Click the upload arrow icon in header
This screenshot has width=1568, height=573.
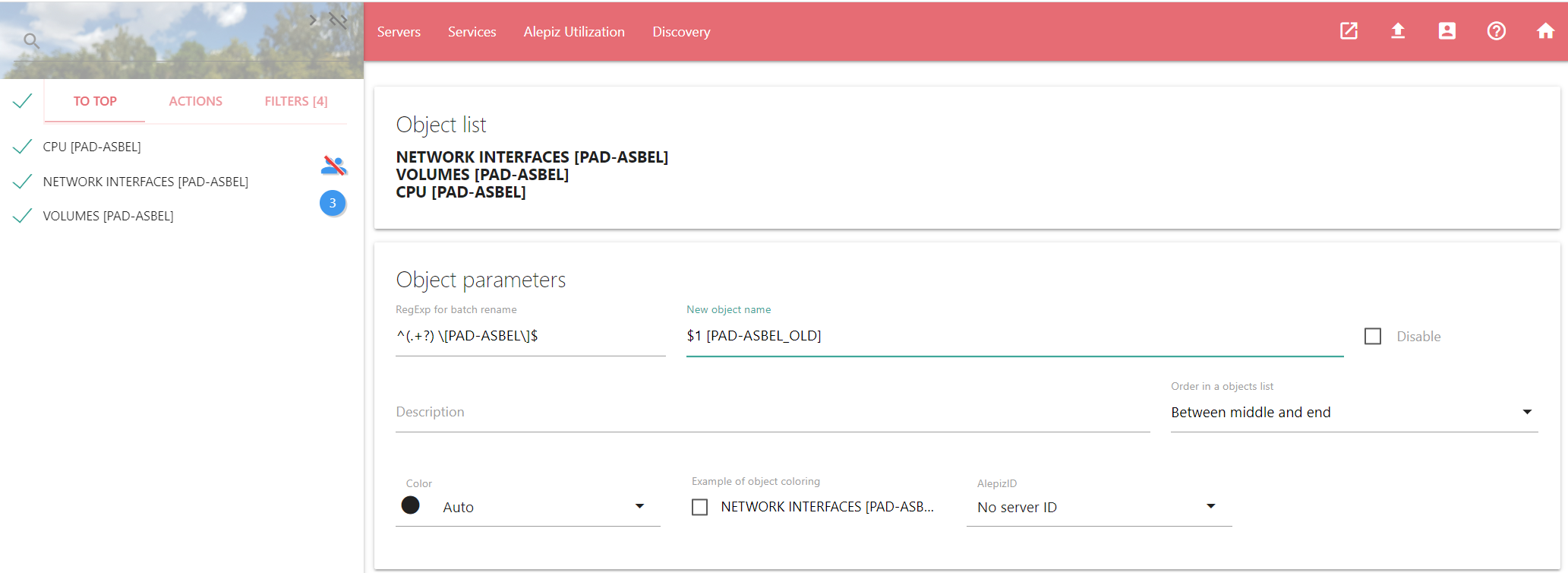[1397, 31]
